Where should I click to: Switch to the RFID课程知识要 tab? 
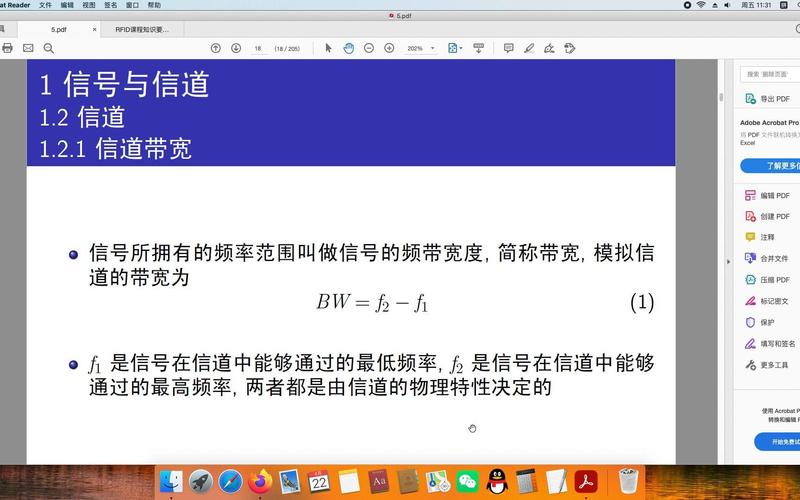click(x=142, y=30)
